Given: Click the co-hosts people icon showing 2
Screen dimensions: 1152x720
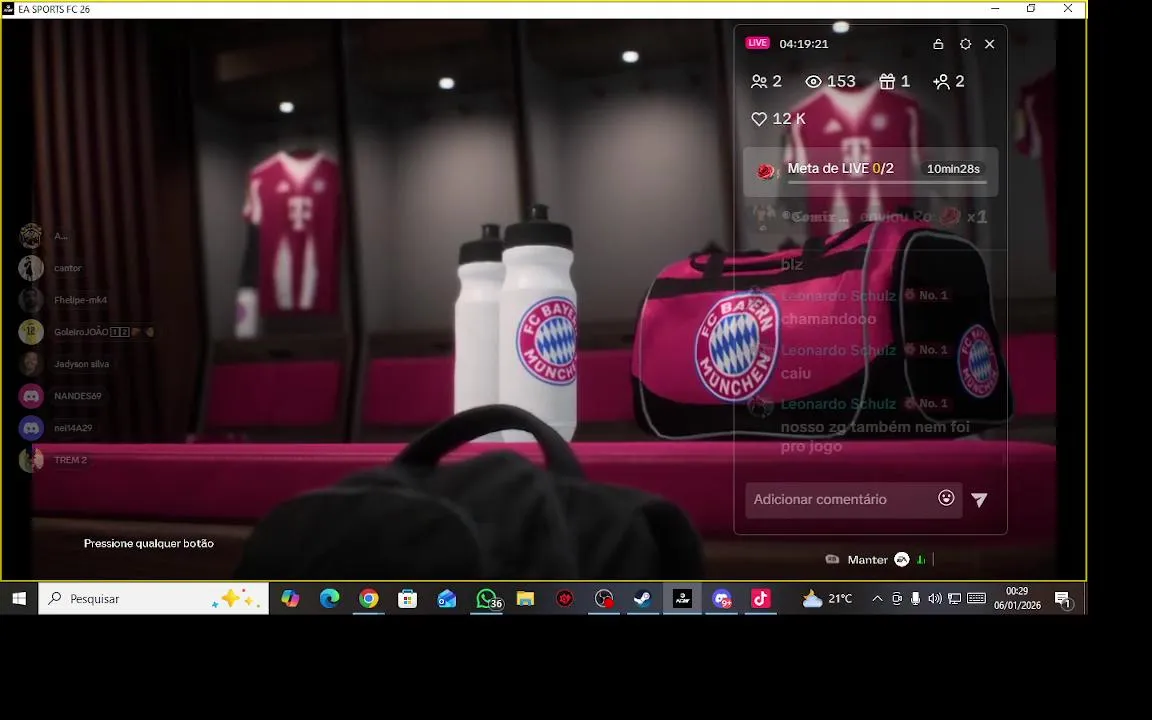Looking at the screenshot, I should (x=759, y=82).
